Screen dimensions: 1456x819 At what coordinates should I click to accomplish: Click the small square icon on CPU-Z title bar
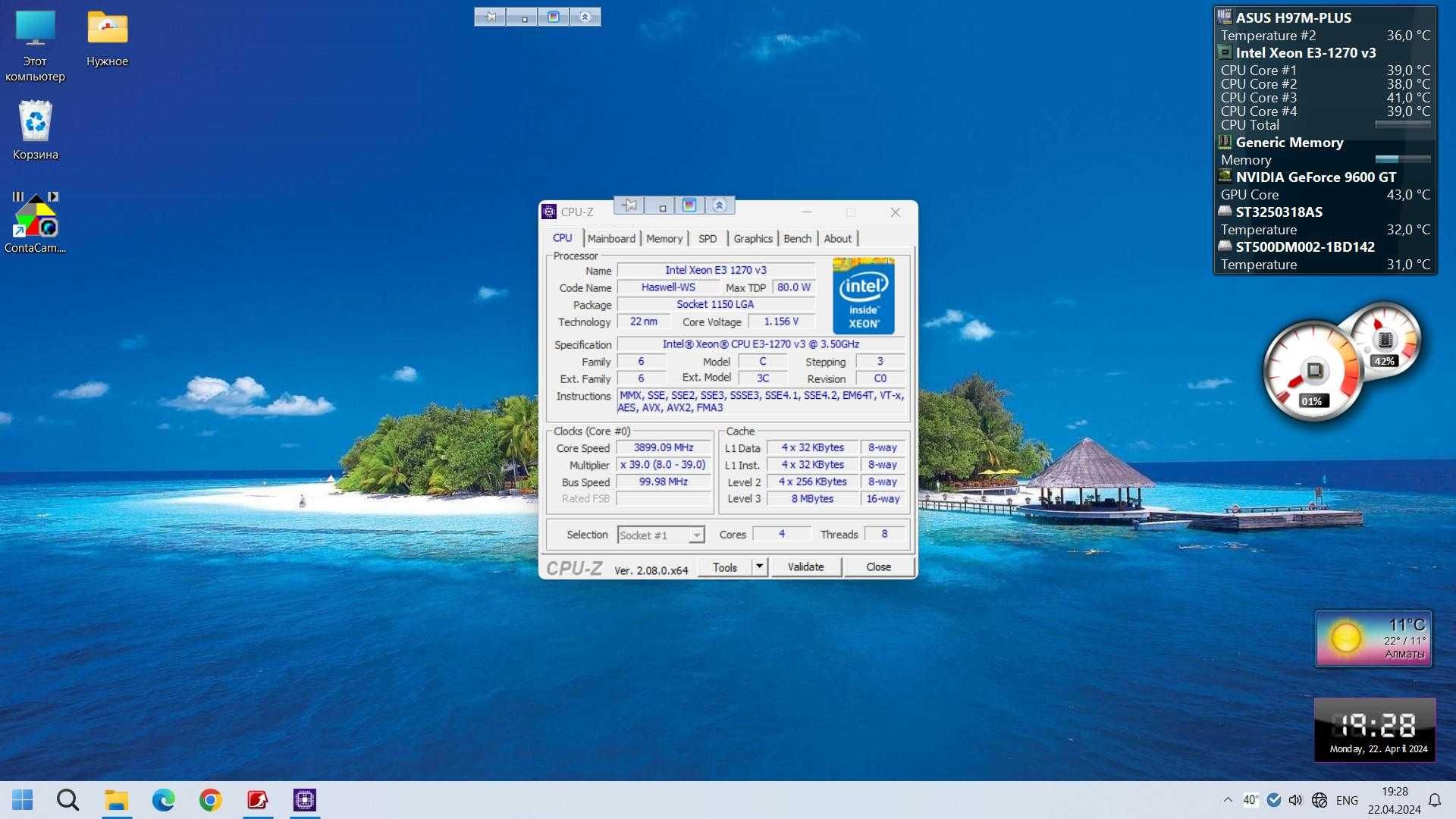point(661,206)
